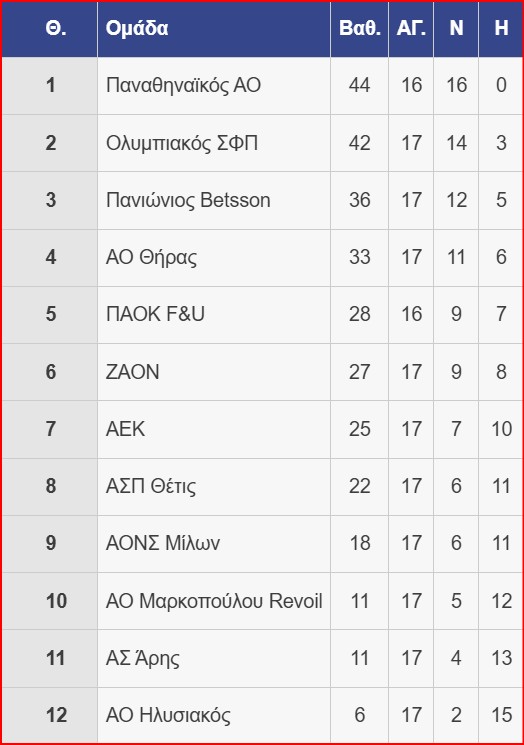Open the ΑΟ Θήρας team entry
The width and height of the screenshot is (524, 745).
151,258
